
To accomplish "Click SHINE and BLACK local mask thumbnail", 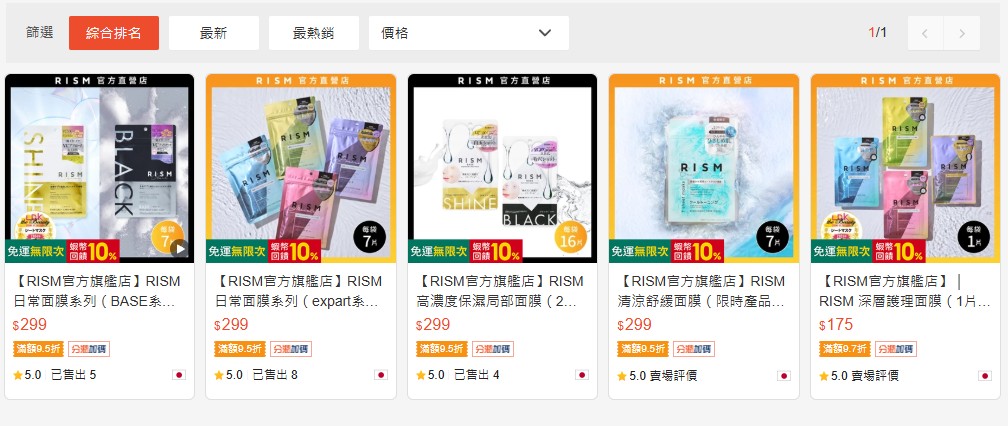I will click(x=502, y=168).
